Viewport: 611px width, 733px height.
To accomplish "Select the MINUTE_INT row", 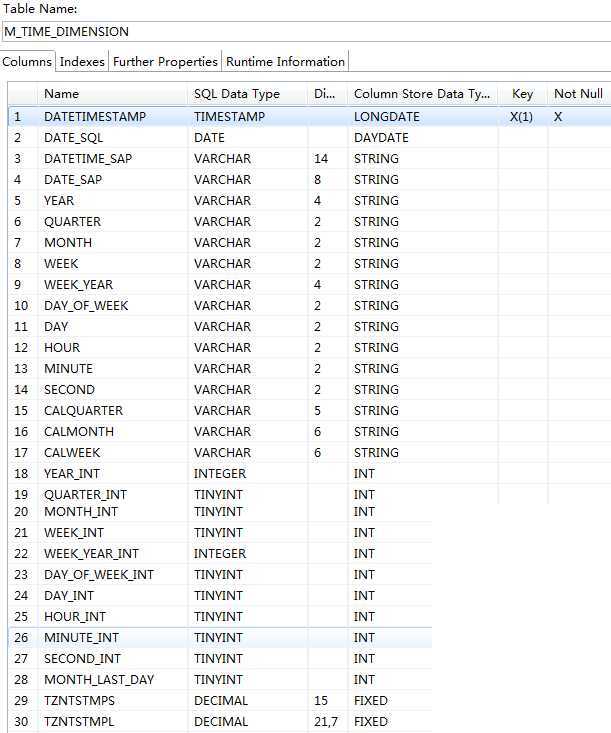I will [x=81, y=638].
